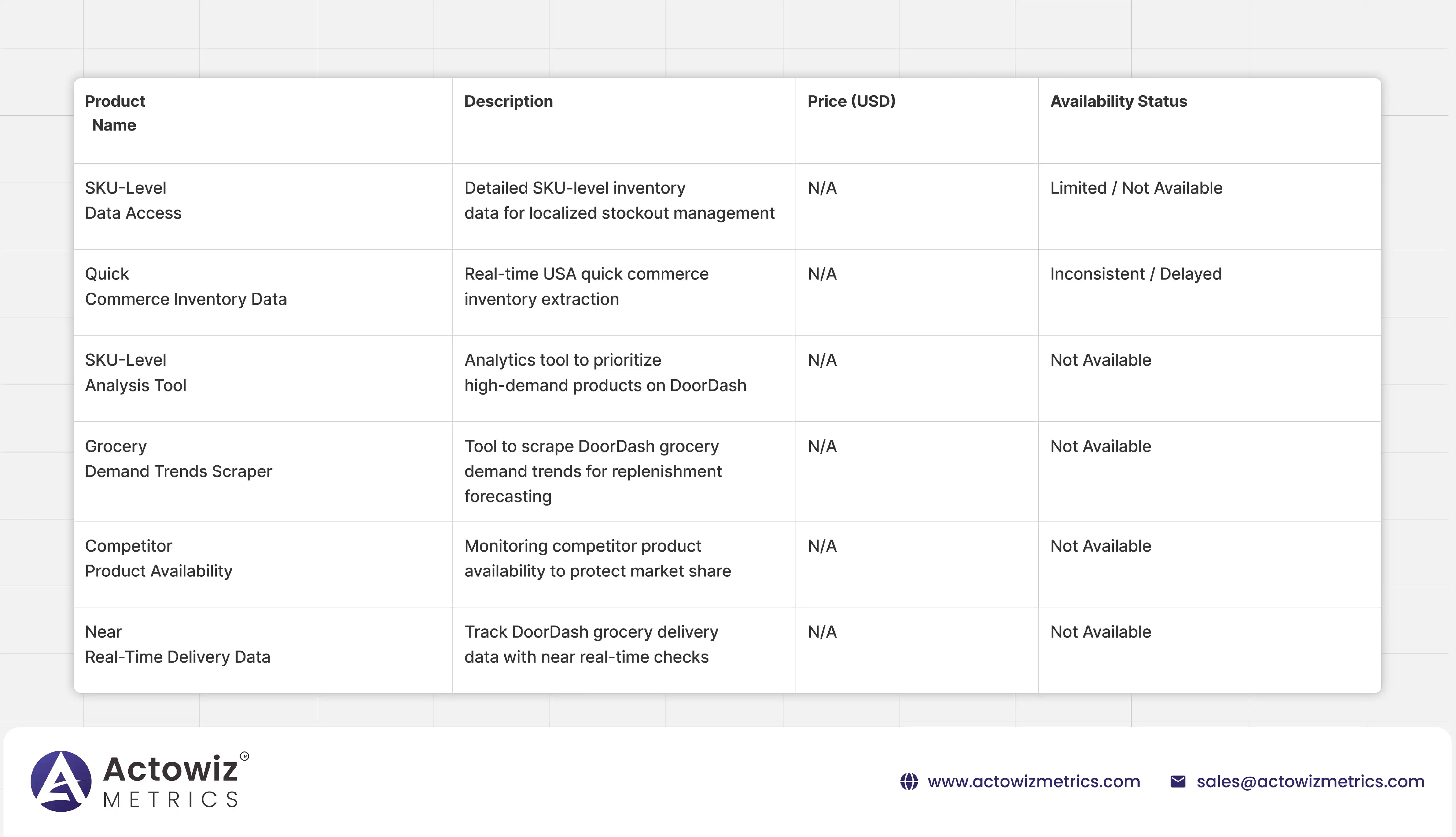Click the Availability Status column header

tap(1119, 101)
